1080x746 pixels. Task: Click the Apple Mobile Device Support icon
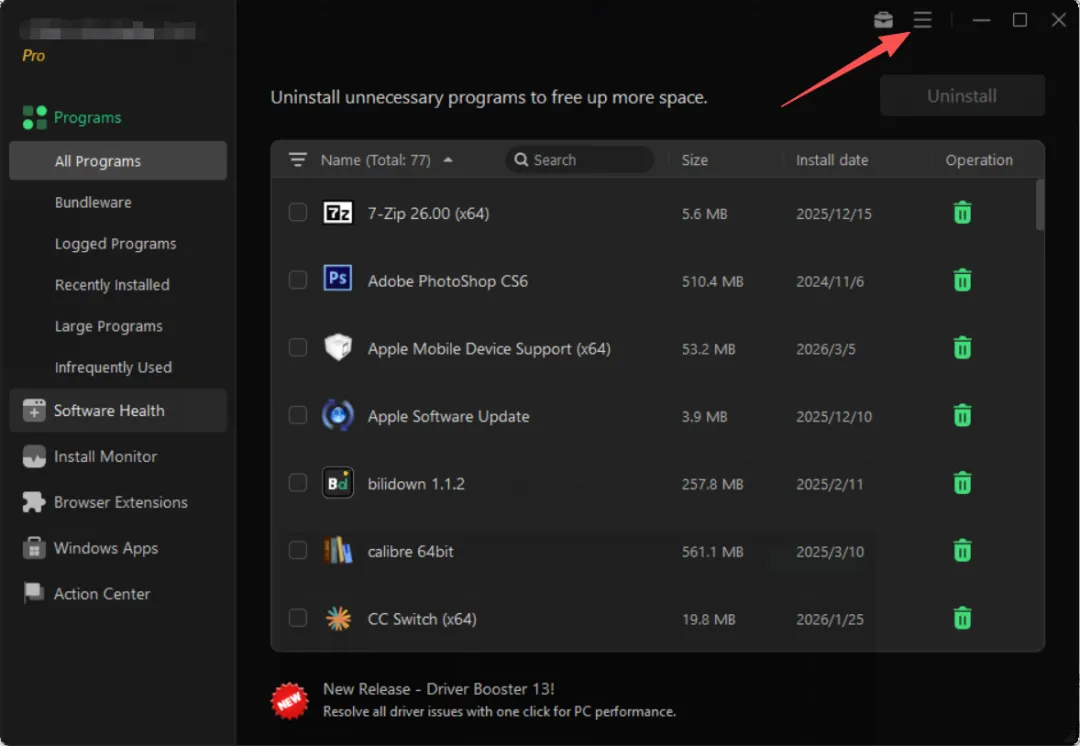[338, 347]
